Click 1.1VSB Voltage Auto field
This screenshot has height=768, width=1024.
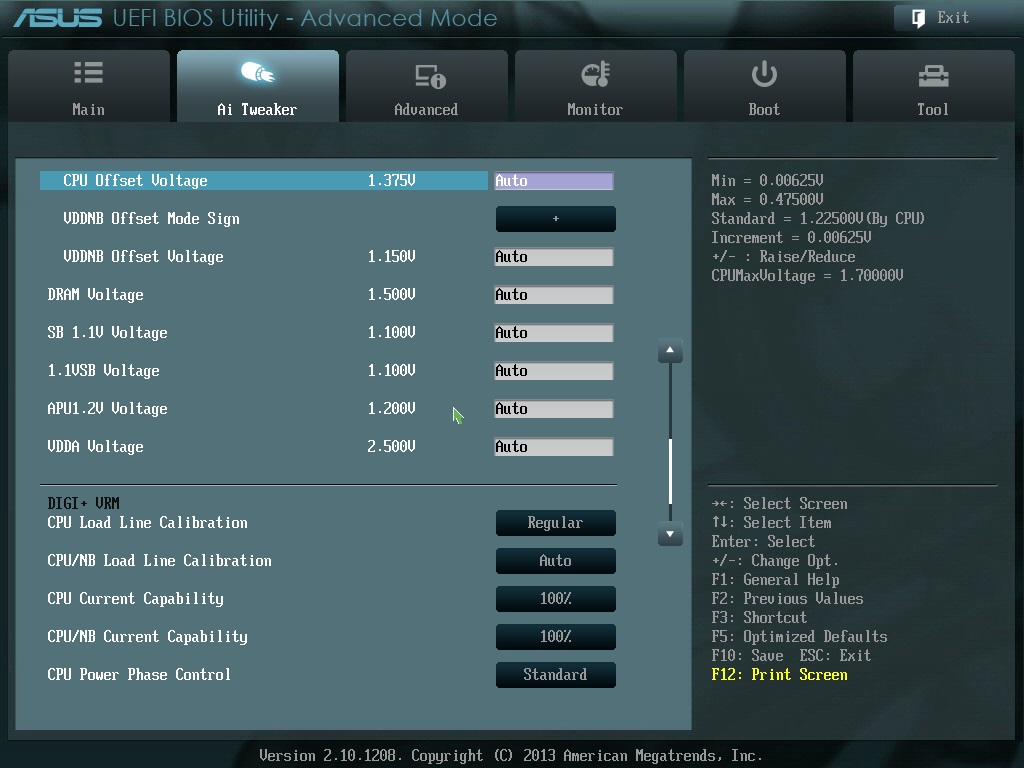(x=554, y=371)
